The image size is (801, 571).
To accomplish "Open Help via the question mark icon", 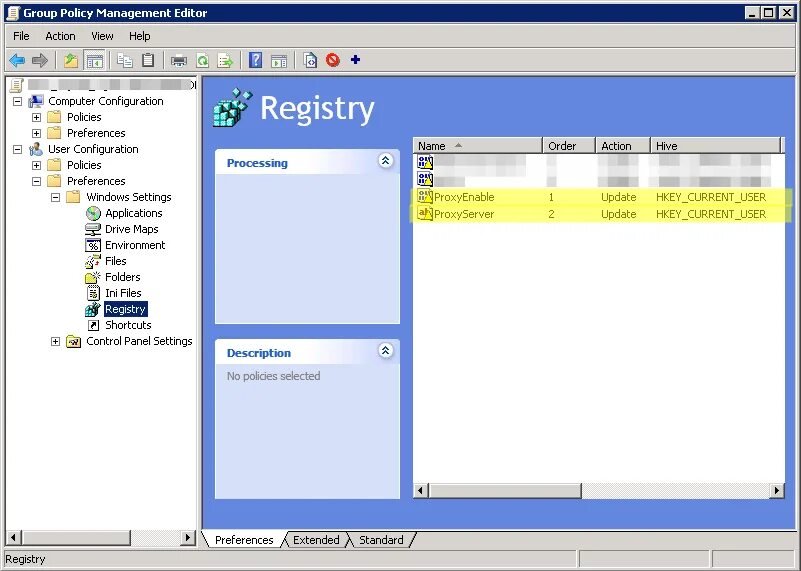I will [255, 60].
